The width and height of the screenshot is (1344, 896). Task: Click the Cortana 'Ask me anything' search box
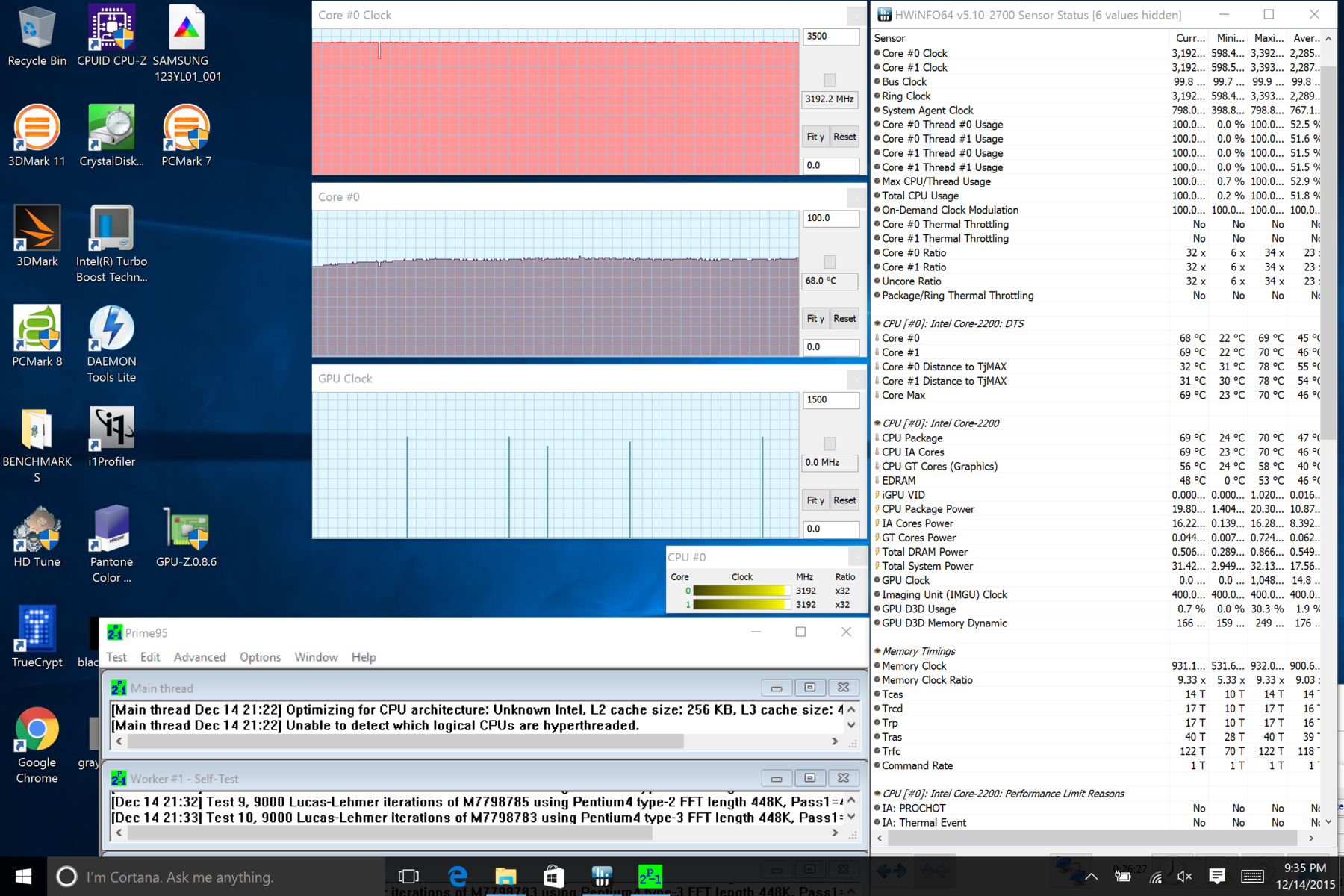[x=217, y=877]
